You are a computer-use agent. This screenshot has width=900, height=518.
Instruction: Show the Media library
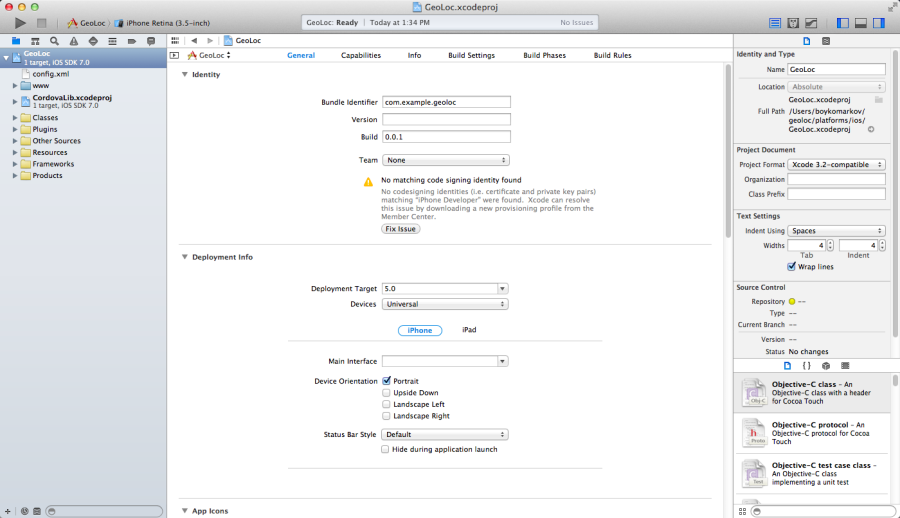pos(845,366)
